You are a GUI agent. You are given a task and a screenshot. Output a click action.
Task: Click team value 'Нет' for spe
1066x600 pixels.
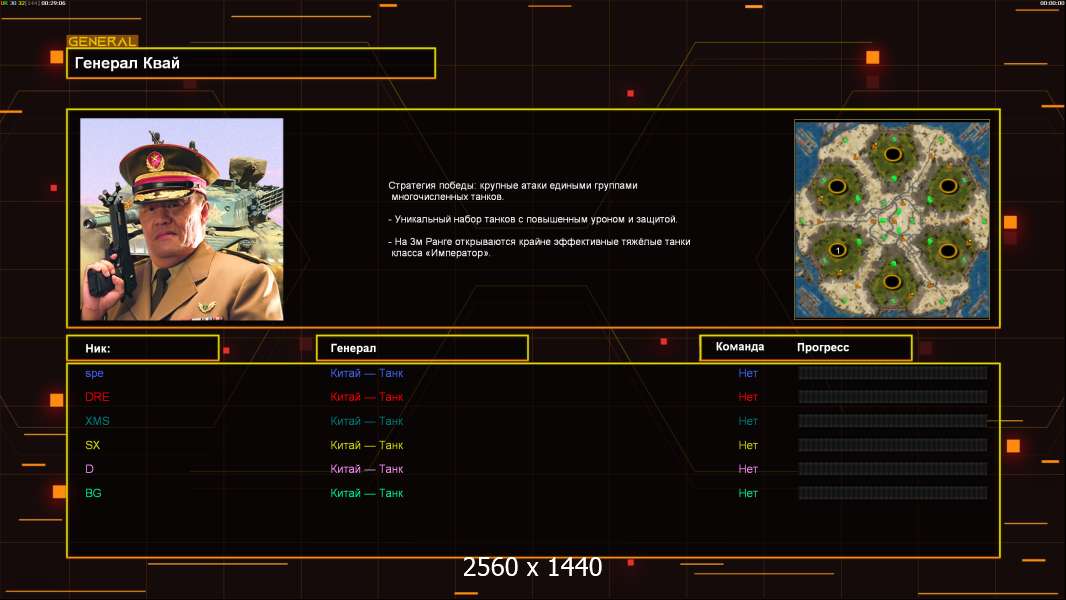[748, 373]
